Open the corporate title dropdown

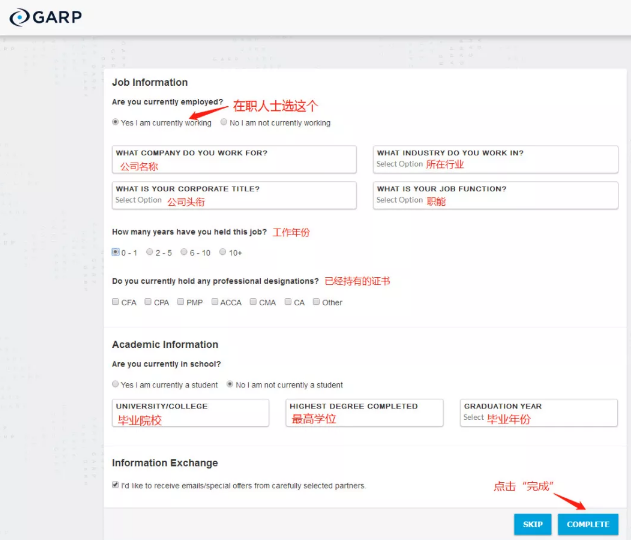coord(235,196)
